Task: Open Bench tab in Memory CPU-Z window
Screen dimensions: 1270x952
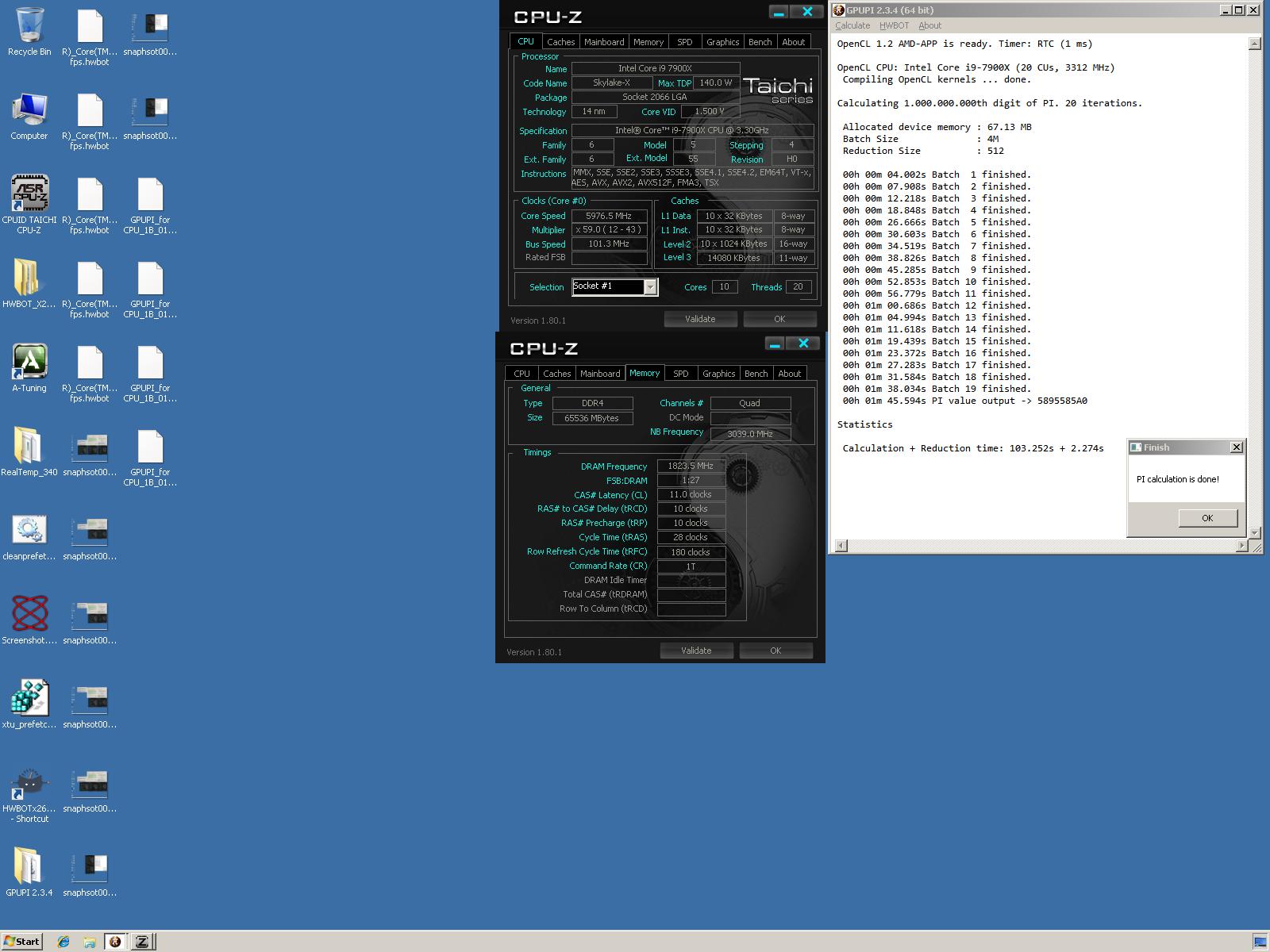Action: point(756,374)
